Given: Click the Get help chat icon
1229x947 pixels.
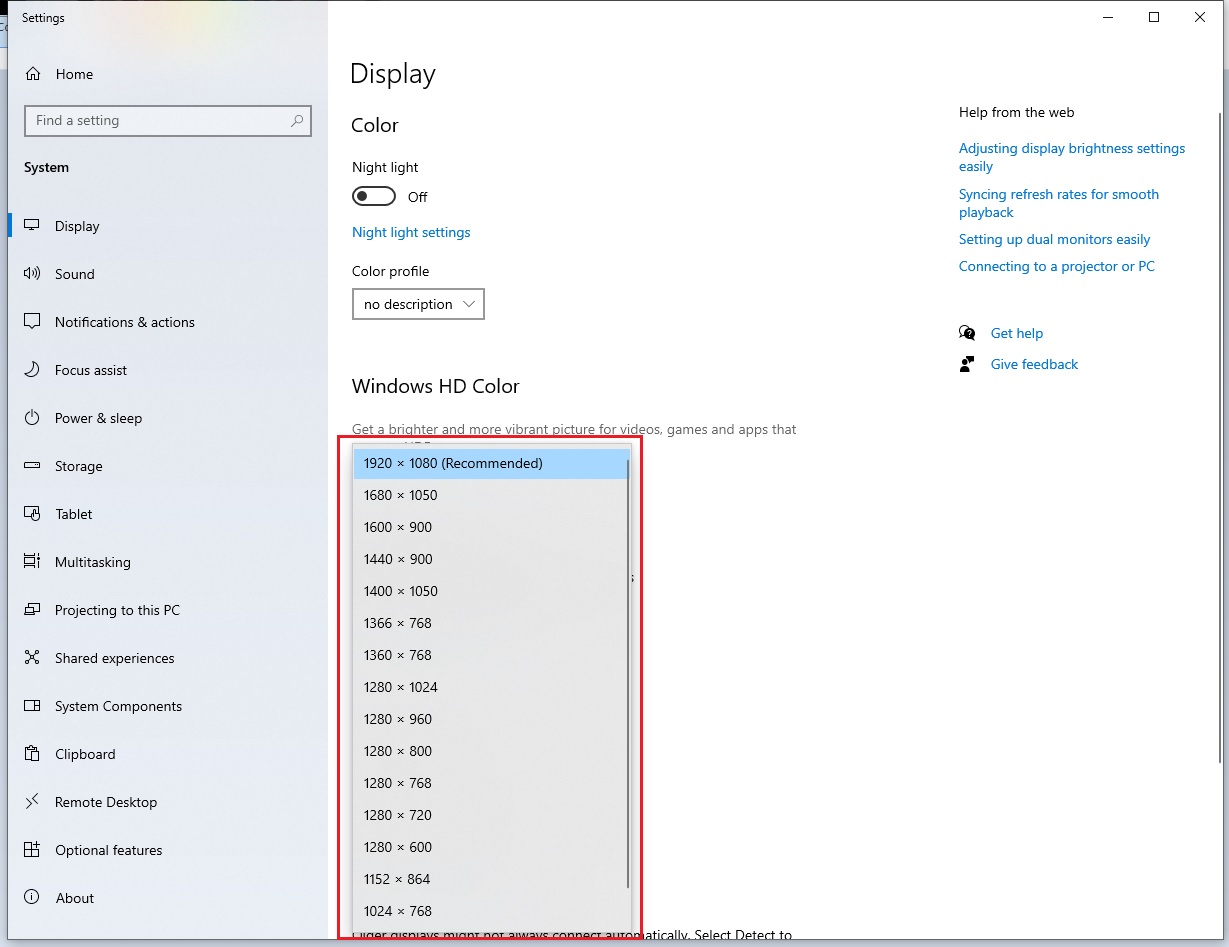Looking at the screenshot, I should pos(967,333).
